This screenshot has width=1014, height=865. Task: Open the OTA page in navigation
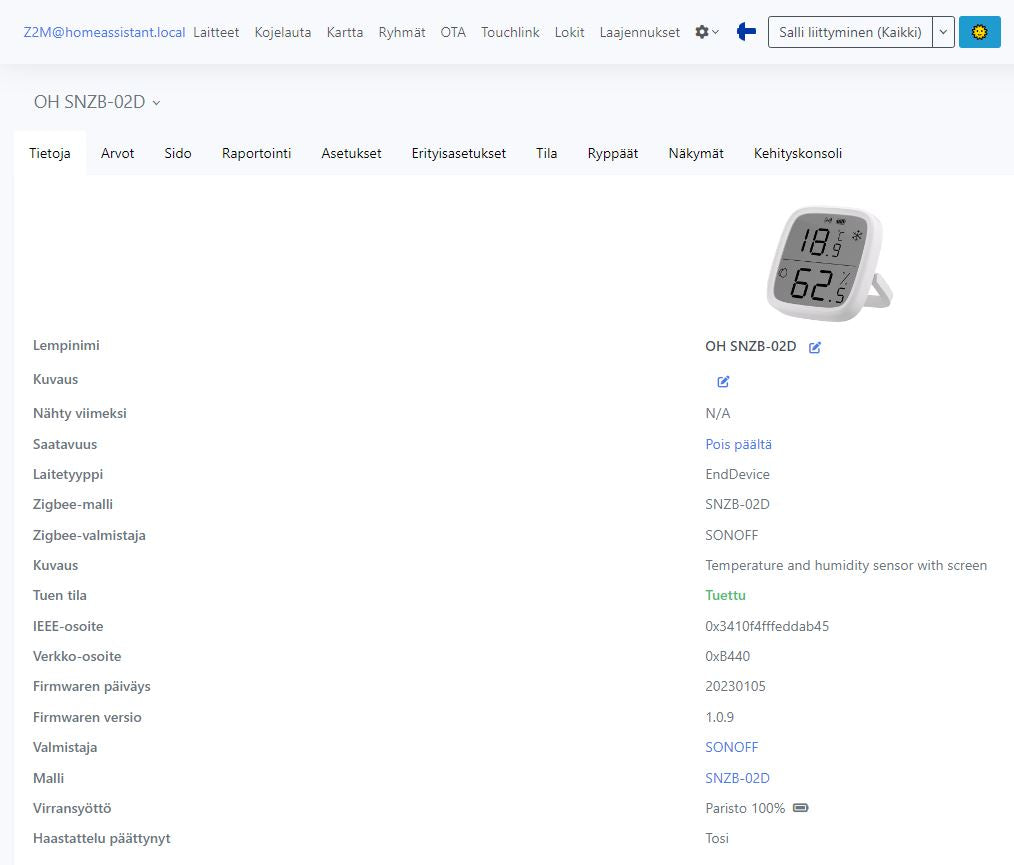tap(453, 32)
